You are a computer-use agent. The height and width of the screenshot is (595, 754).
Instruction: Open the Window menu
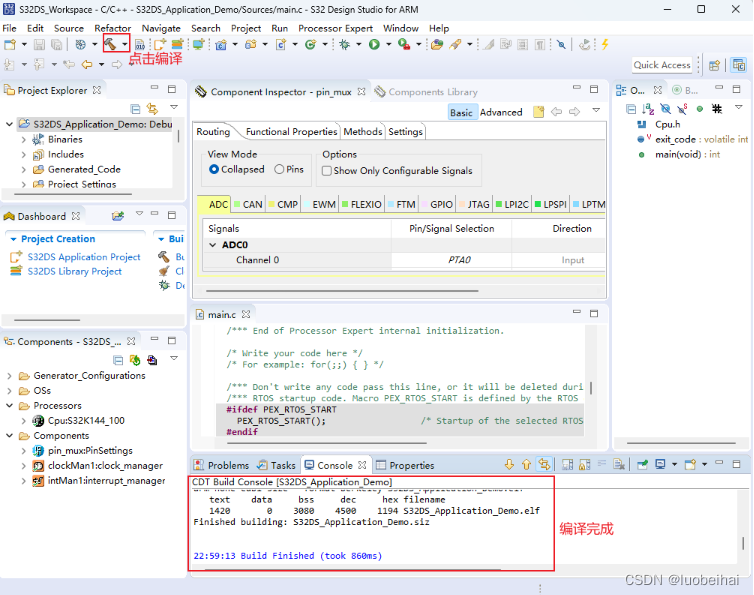pyautogui.click(x=401, y=28)
